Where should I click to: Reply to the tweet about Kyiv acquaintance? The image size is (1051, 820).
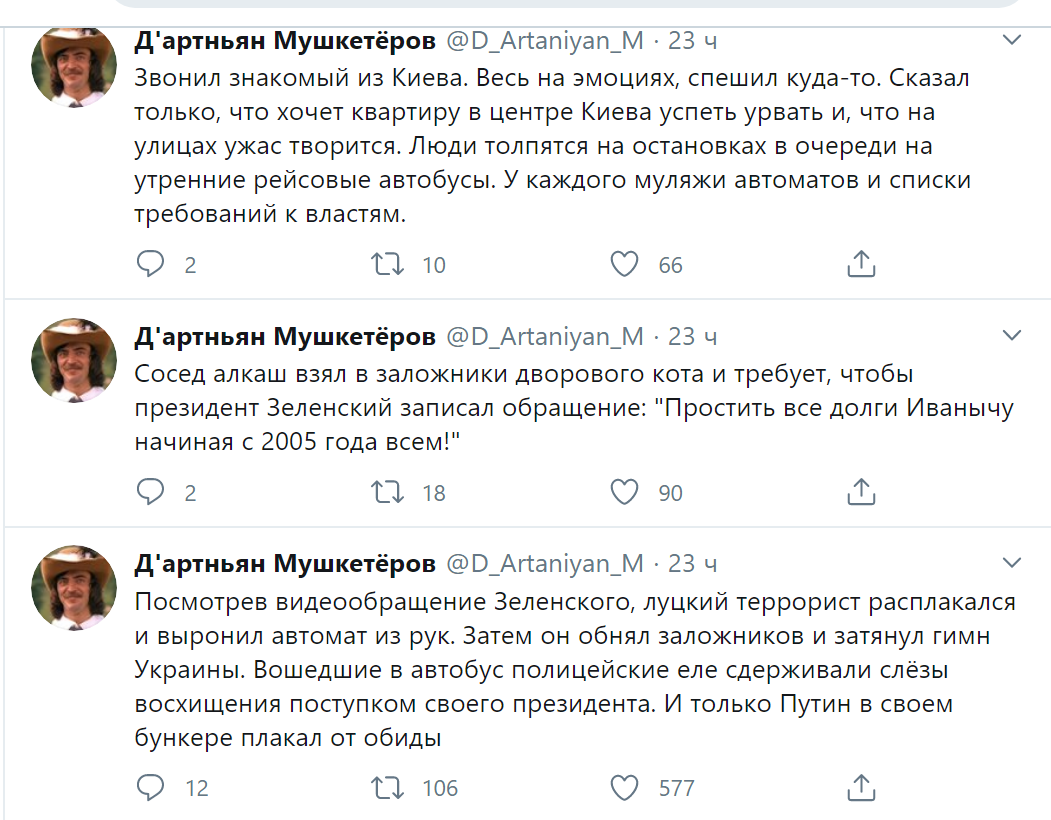(151, 264)
